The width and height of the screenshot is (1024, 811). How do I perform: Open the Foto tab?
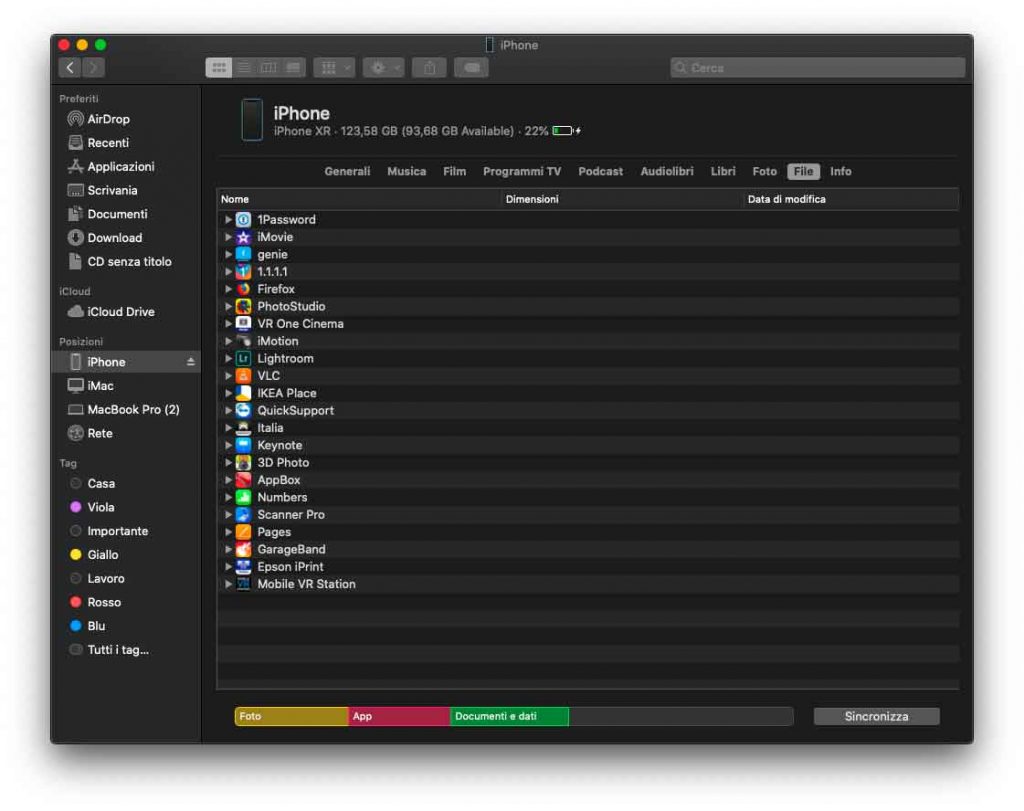tap(764, 172)
